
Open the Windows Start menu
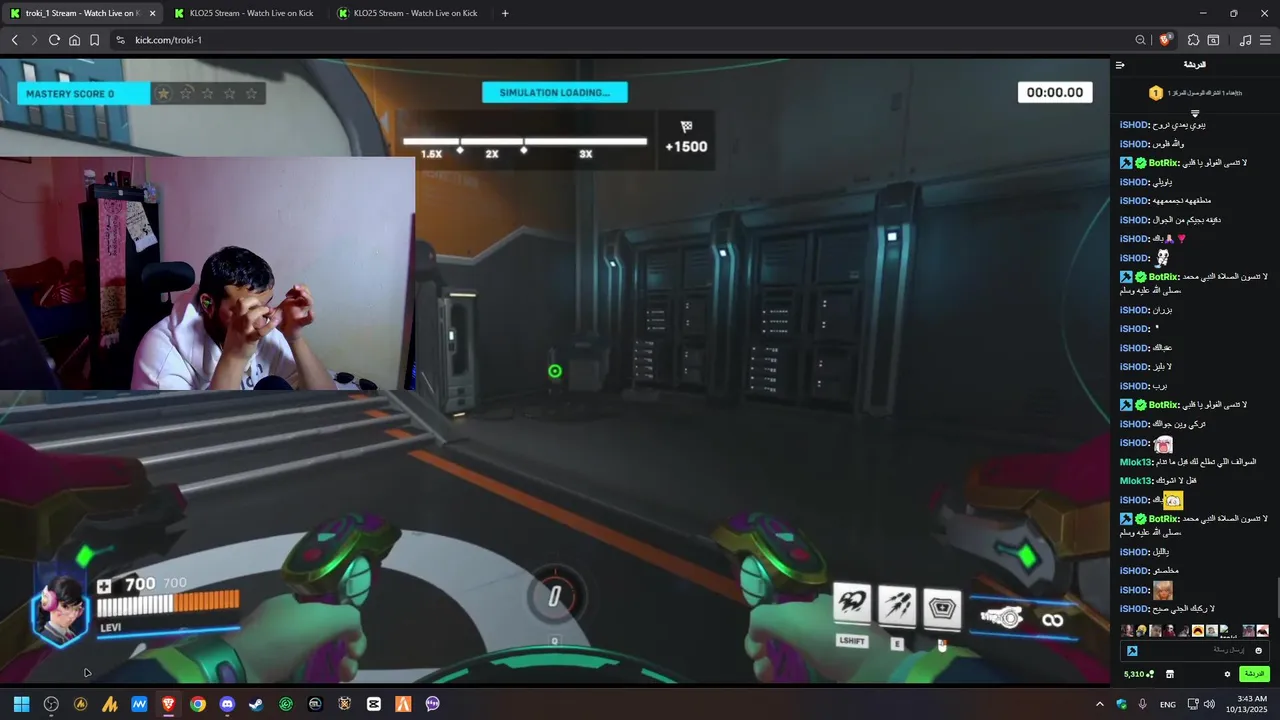(21, 704)
